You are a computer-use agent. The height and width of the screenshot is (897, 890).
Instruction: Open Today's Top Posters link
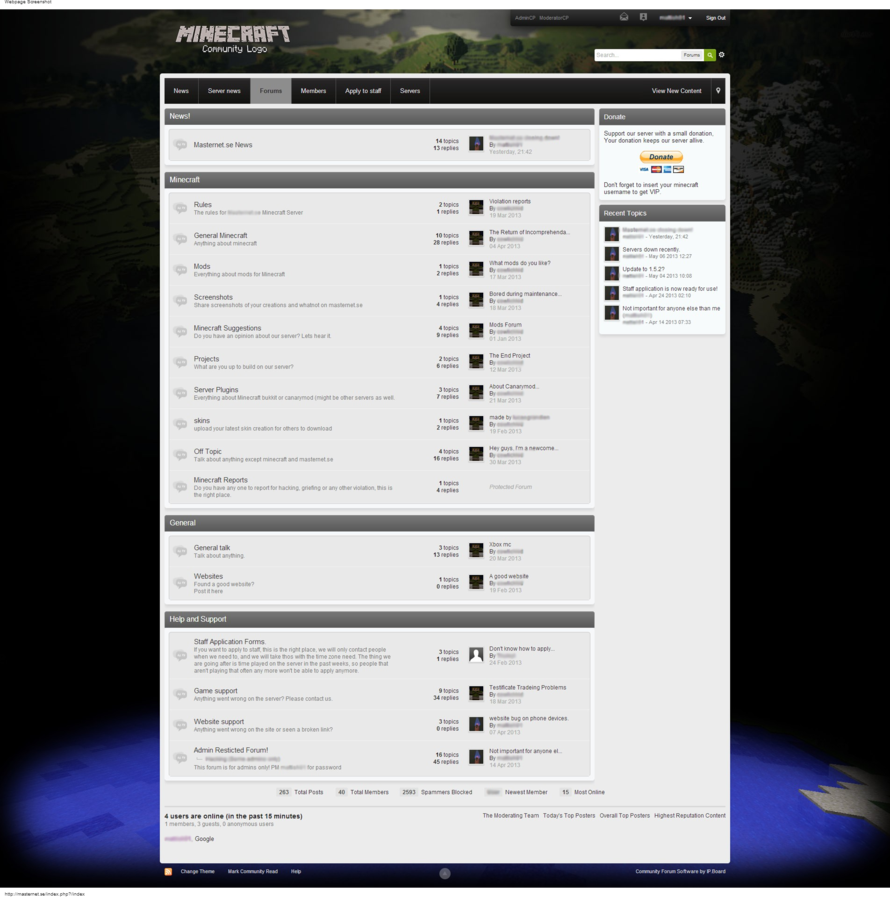[569, 816]
